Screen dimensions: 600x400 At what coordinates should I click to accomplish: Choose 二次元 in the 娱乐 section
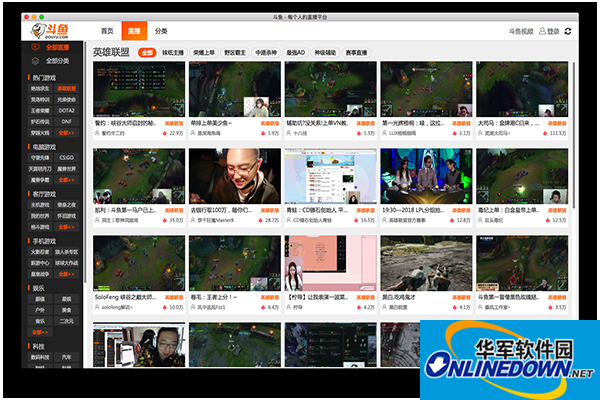click(67, 321)
